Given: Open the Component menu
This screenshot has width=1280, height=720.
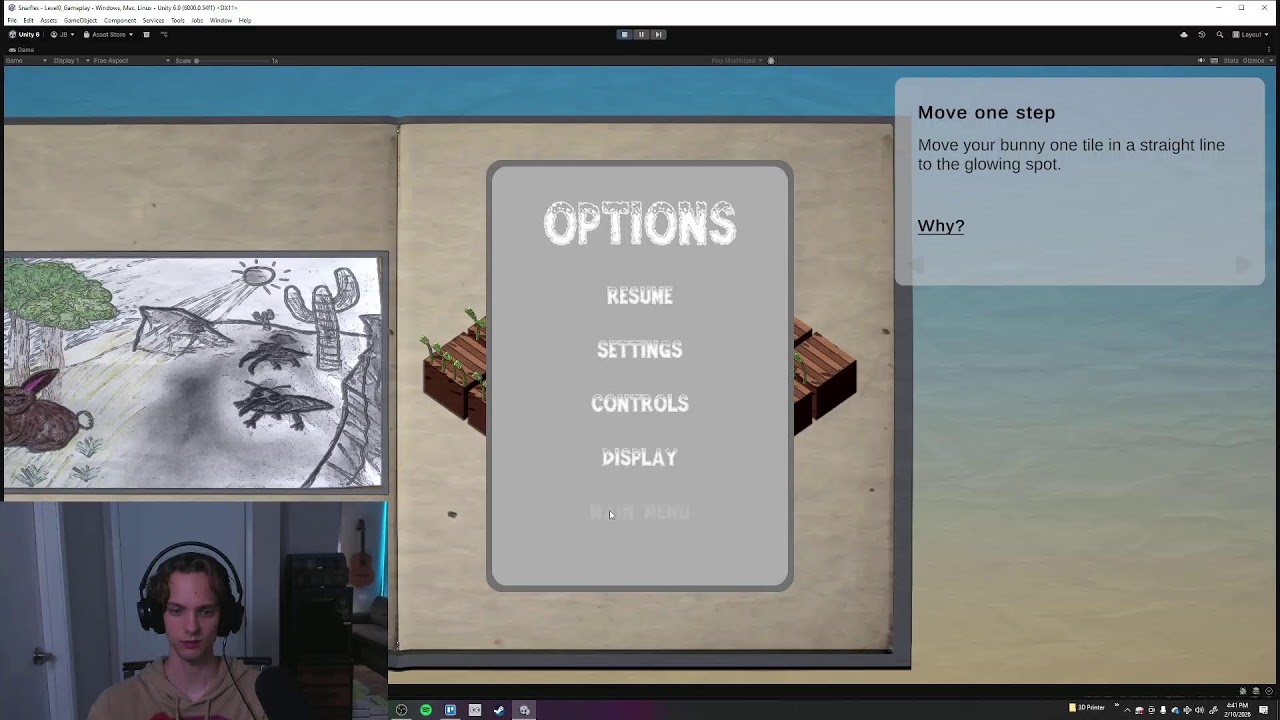Looking at the screenshot, I should click(x=120, y=20).
